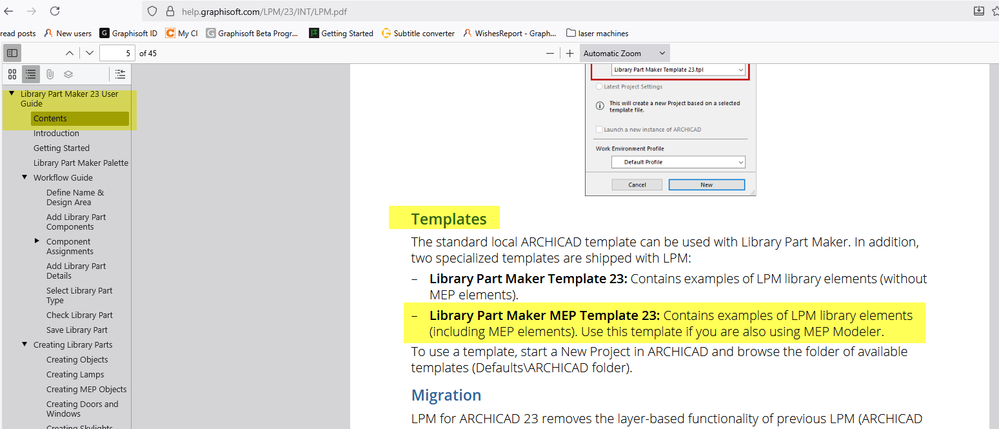Open the Getting Started bookmark
Viewport: 999px width, 429px height.
pyautogui.click(x=341, y=33)
